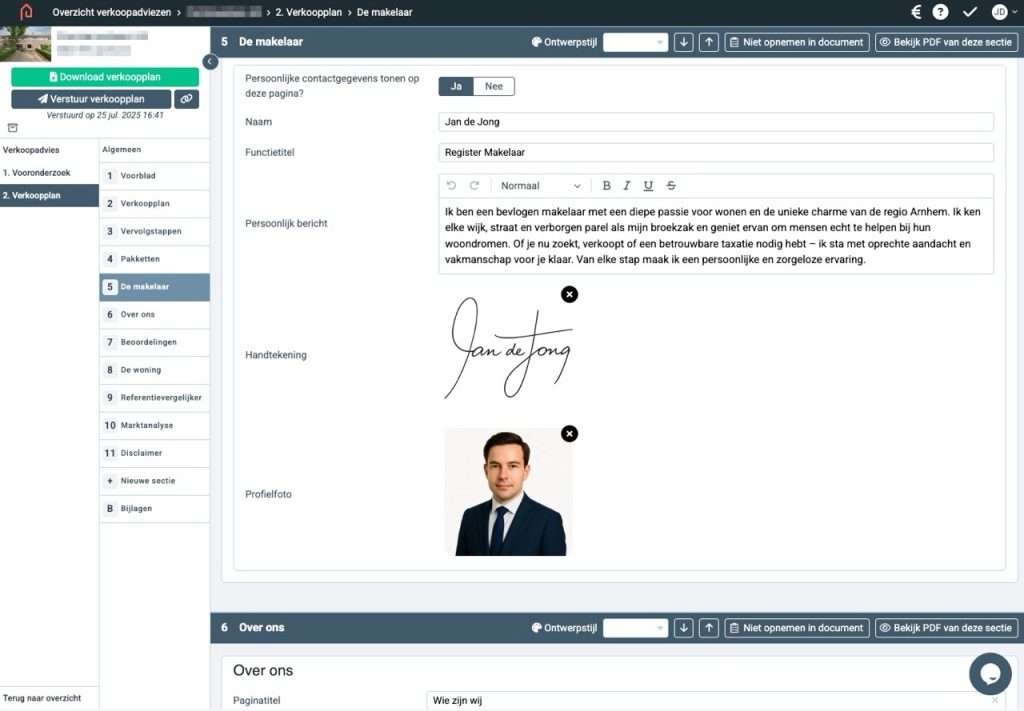Image resolution: width=1024 pixels, height=711 pixels.
Task: Open section 3 Vervolgstappen
Action: 155,232
